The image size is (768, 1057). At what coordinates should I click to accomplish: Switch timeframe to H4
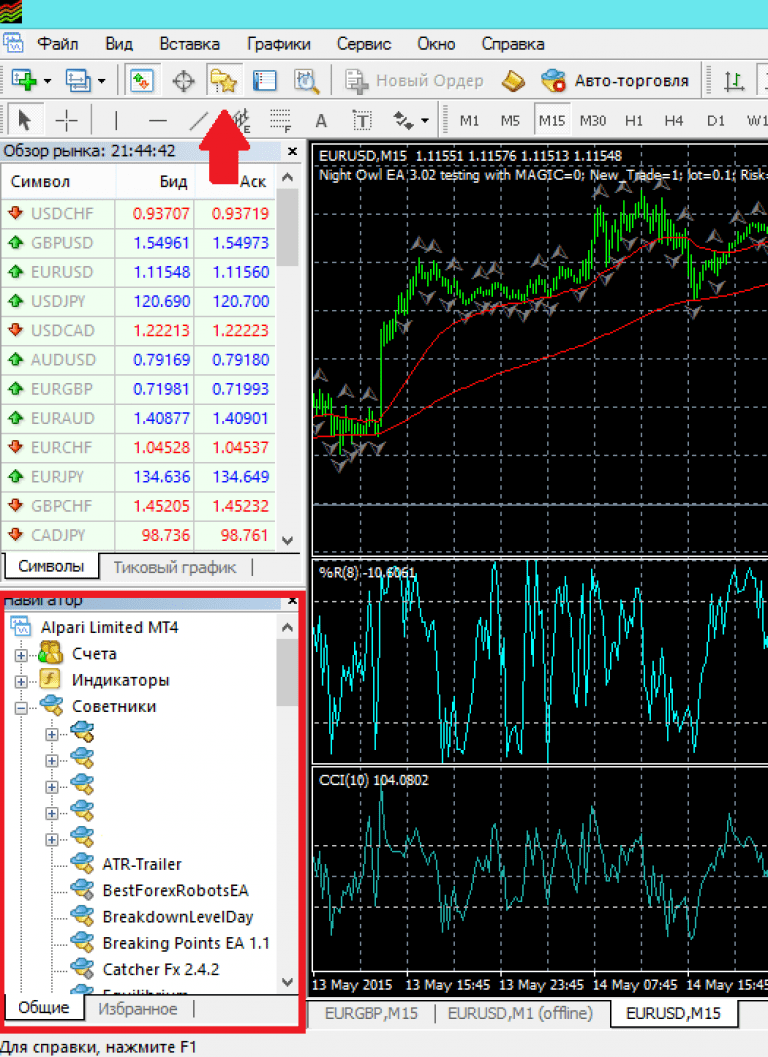(x=674, y=121)
